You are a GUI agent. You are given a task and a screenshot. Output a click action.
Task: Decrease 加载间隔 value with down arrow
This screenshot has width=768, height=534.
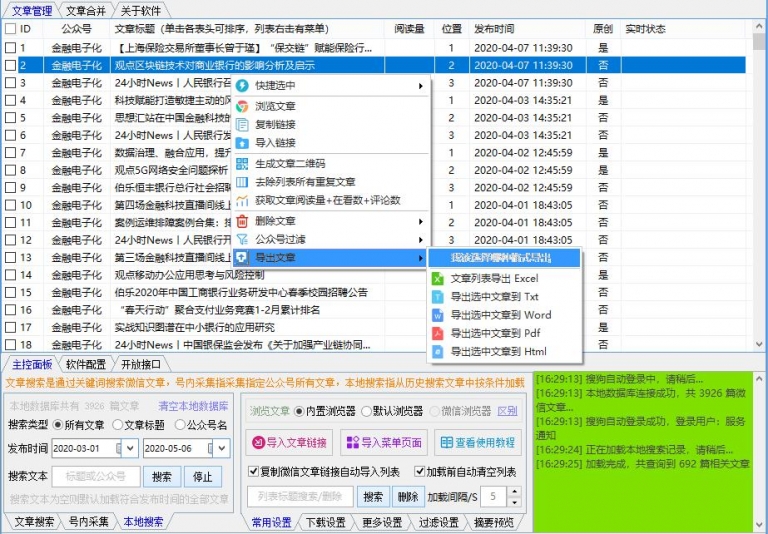514,502
